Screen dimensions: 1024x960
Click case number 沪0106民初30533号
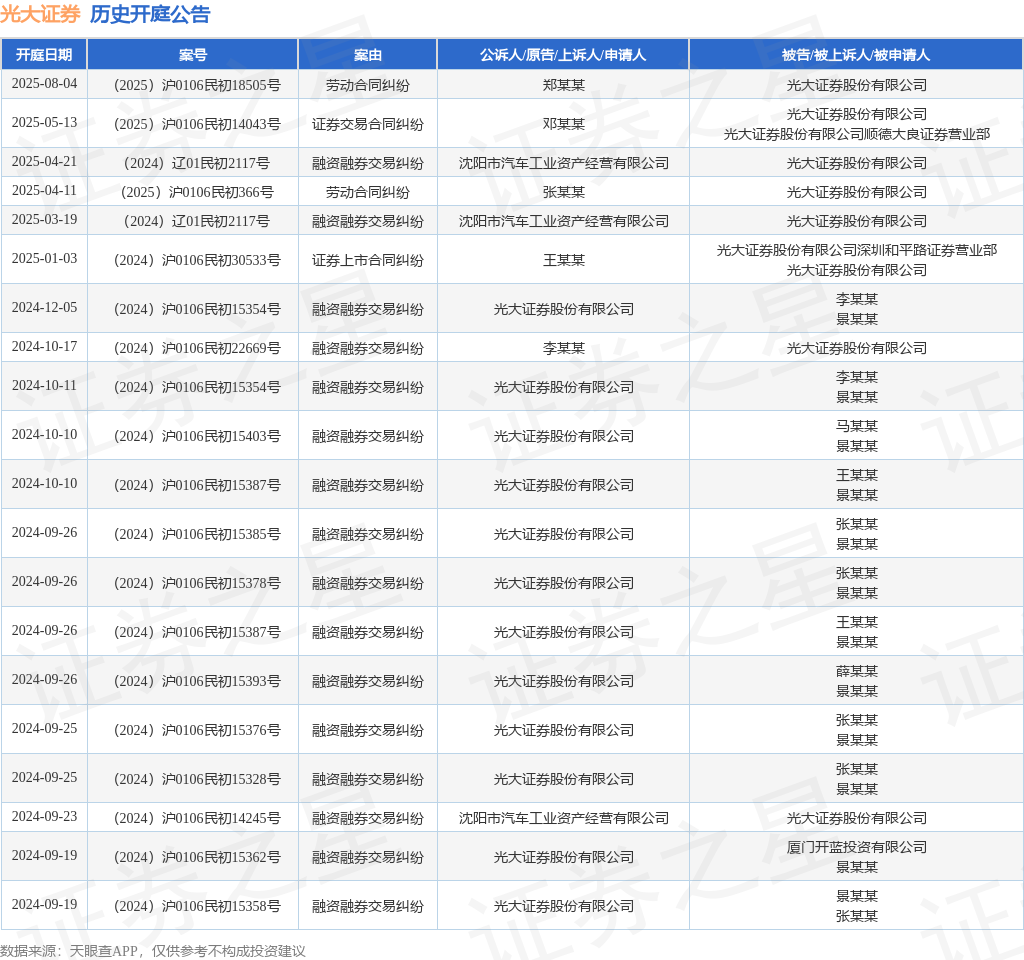coord(197,260)
